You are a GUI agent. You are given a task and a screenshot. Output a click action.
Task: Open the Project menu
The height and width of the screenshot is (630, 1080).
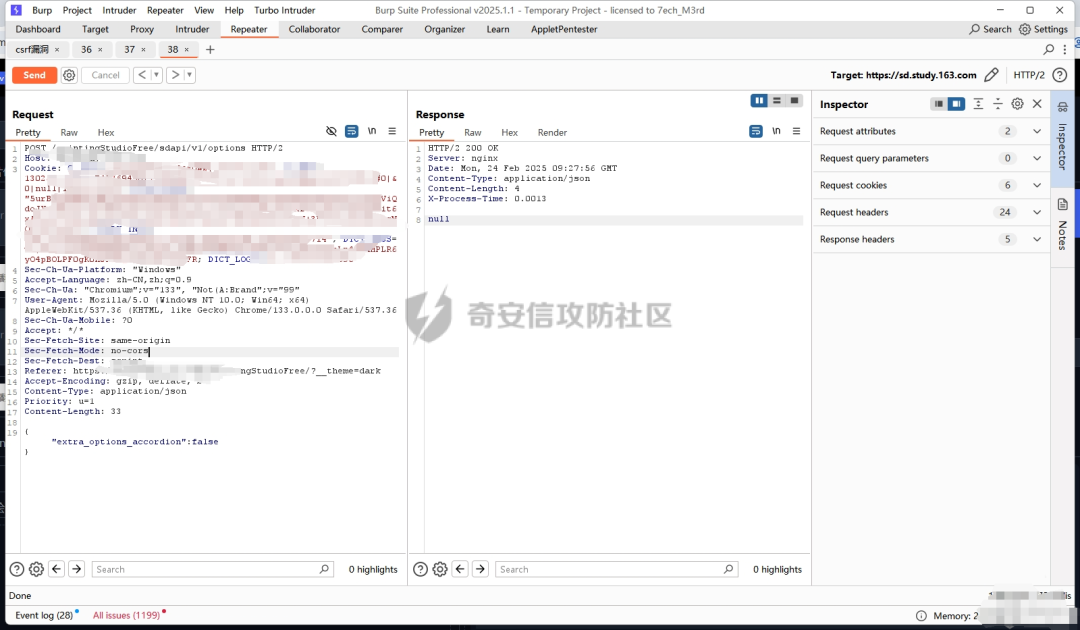[77, 10]
